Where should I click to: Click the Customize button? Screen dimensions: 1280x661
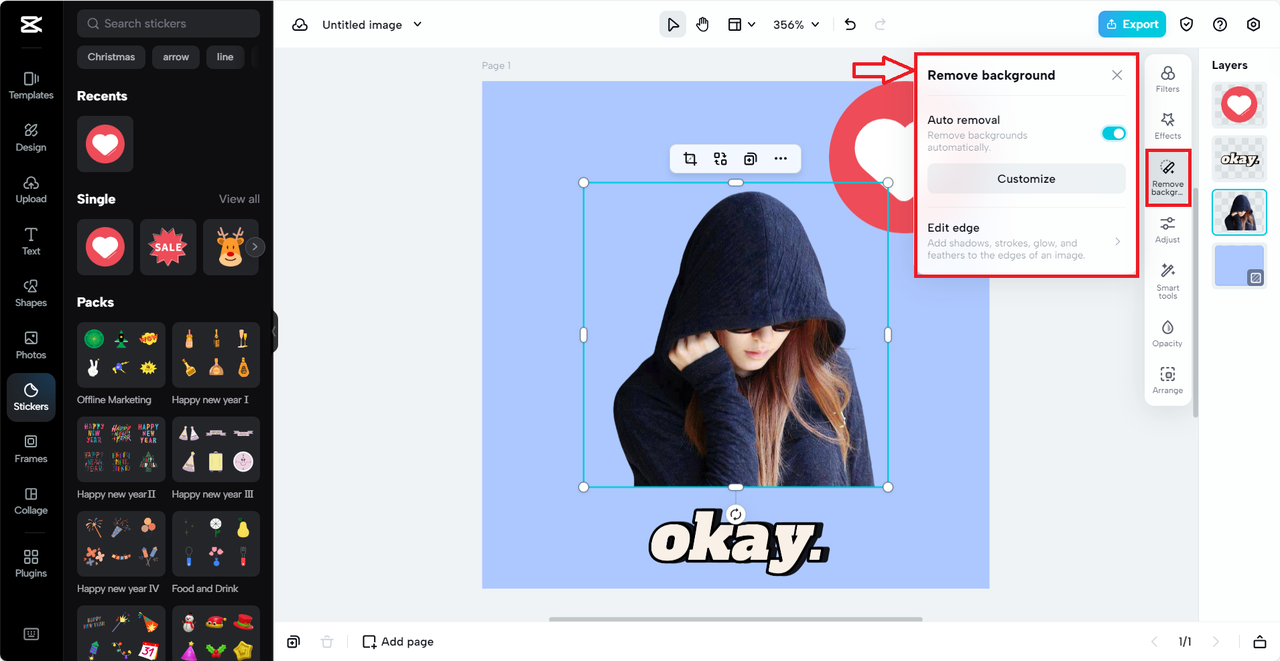click(1026, 179)
